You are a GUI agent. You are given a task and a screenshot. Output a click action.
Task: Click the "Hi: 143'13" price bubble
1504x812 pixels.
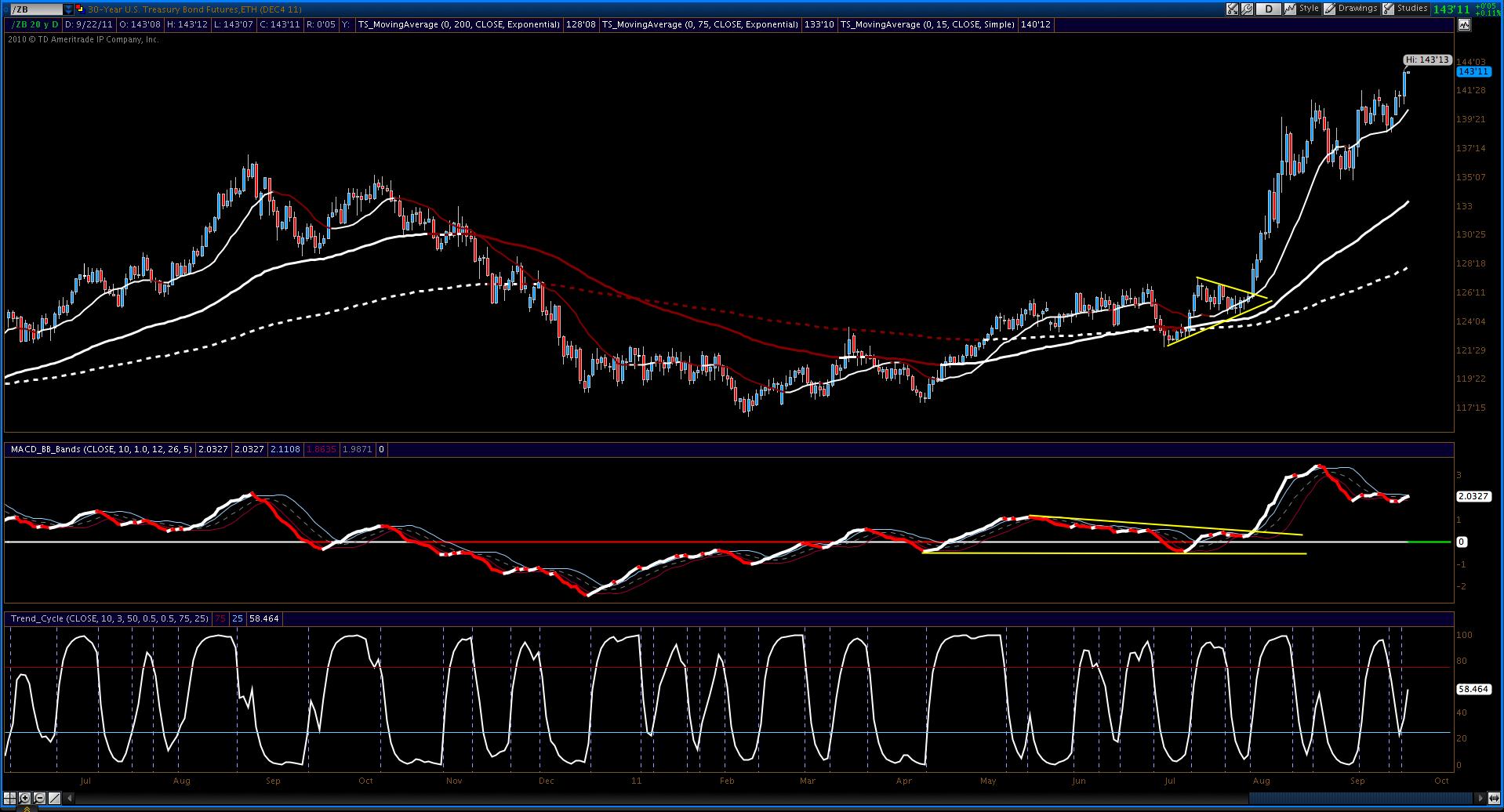click(1427, 60)
